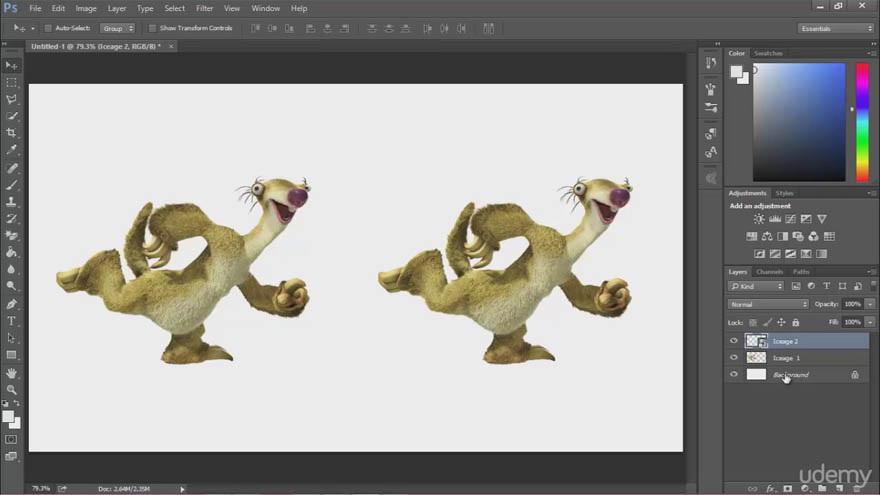Switch to the Paths tab
The height and width of the screenshot is (495, 880).
tap(801, 272)
